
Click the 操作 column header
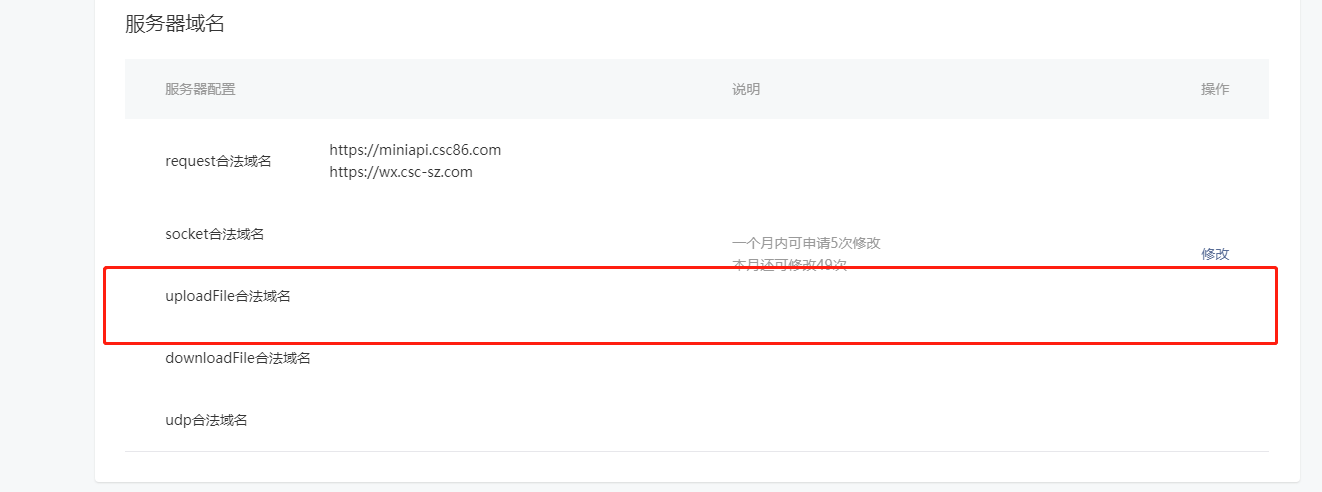(x=1215, y=89)
